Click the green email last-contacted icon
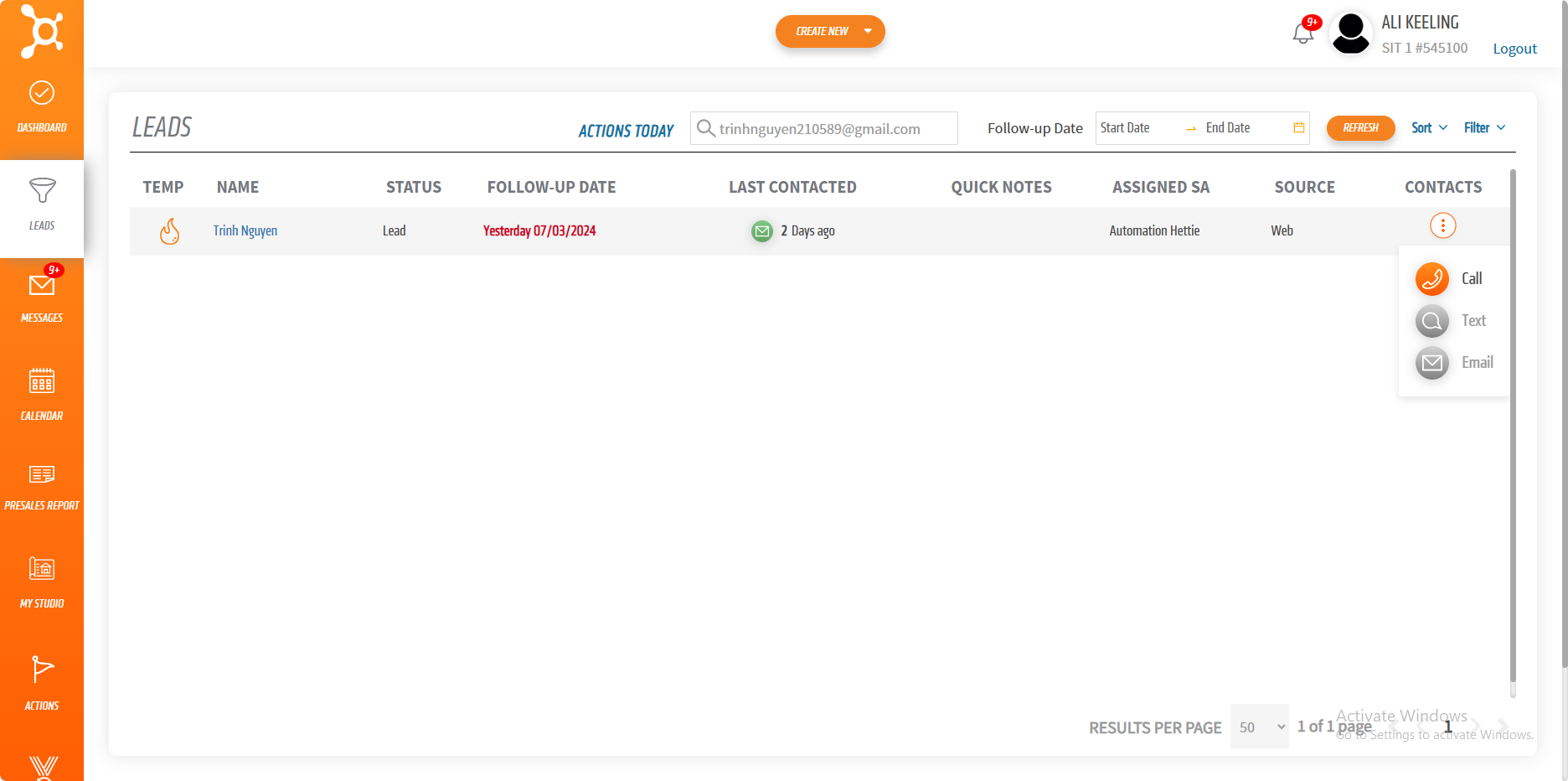This screenshot has height=781, width=1568. [762, 231]
